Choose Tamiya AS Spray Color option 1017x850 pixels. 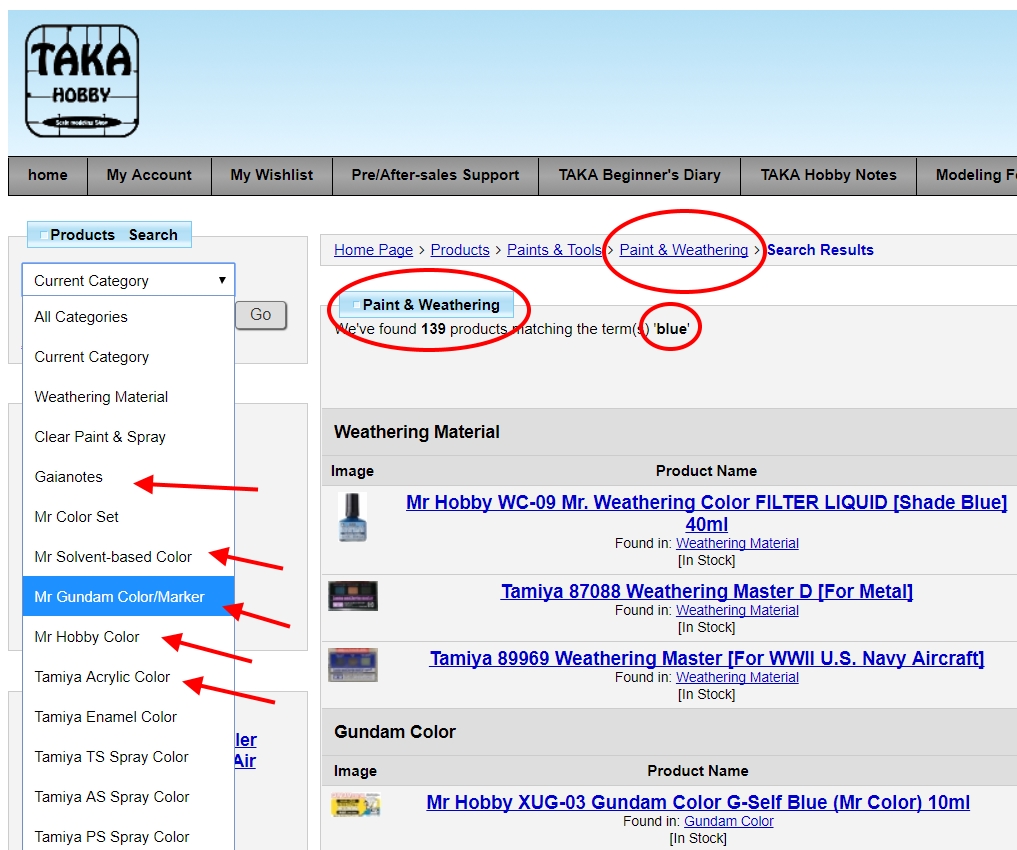[x=128, y=797]
